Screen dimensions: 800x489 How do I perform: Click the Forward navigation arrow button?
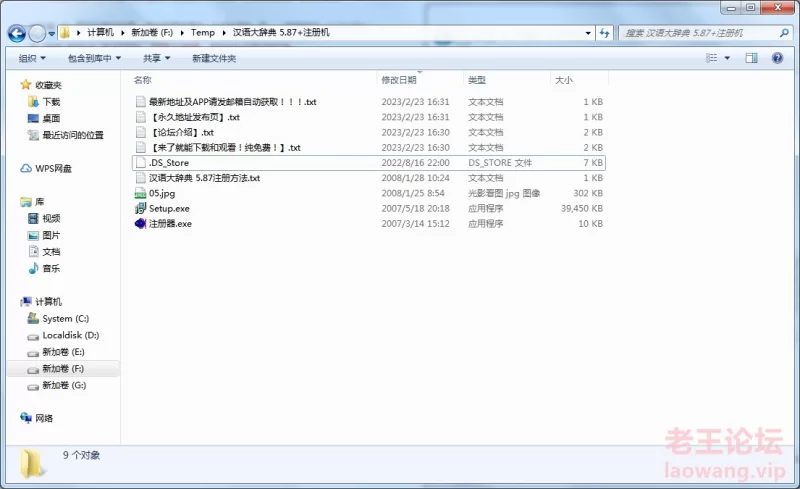click(37, 34)
